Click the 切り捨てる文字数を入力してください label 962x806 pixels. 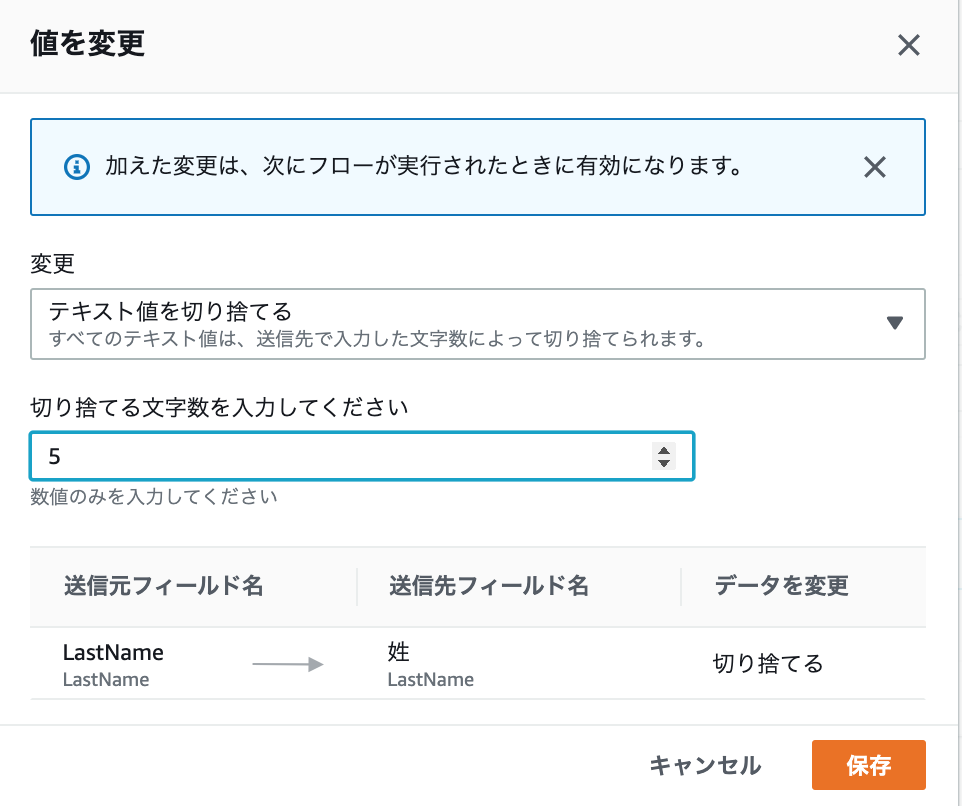pos(220,407)
